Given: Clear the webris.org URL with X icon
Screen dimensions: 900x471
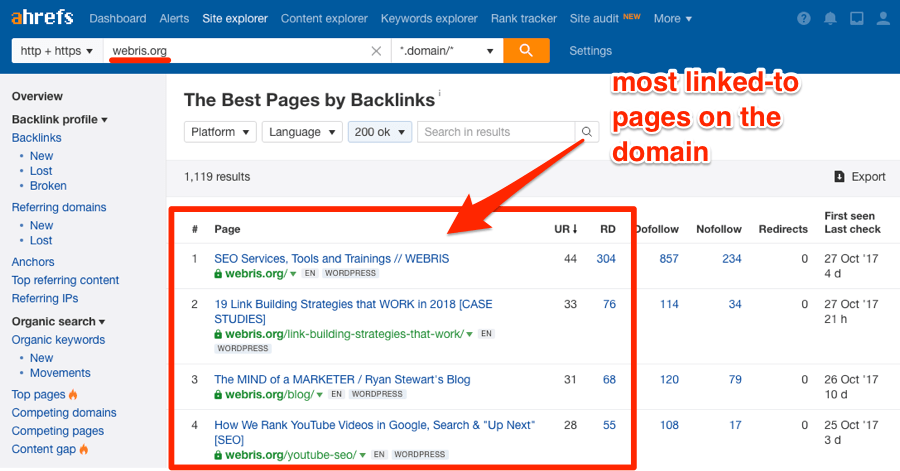Looking at the screenshot, I should 376,51.
